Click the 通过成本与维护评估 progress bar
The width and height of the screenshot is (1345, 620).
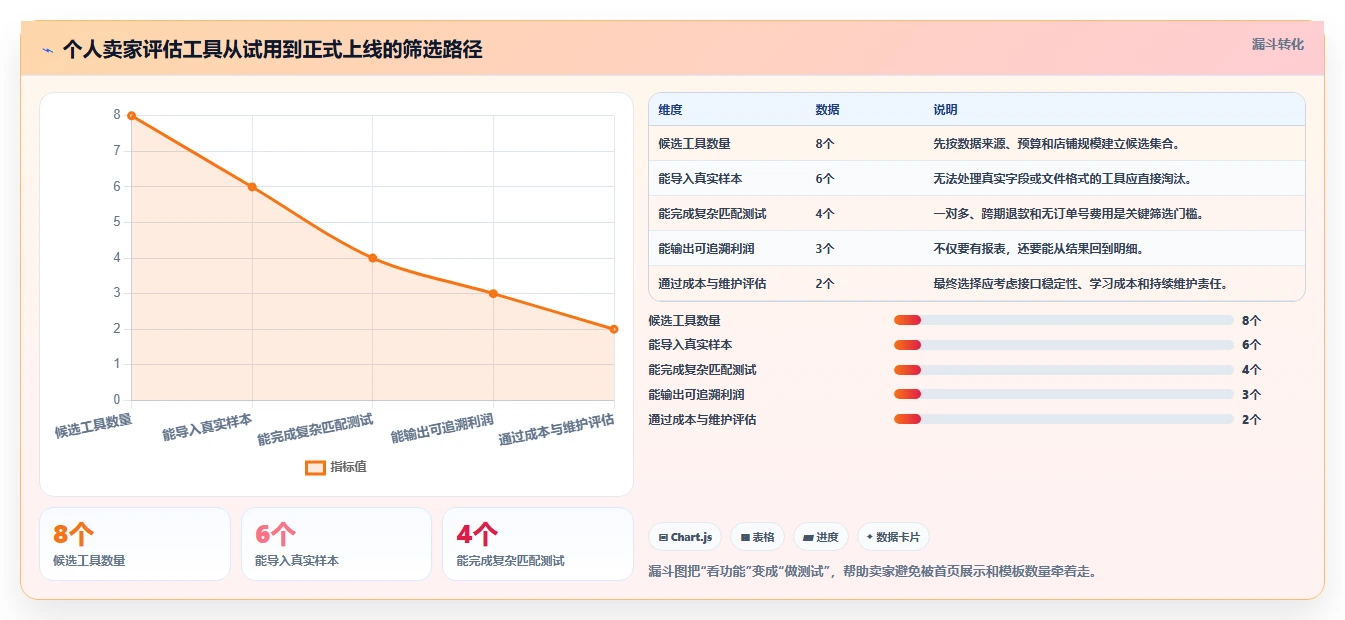[x=1063, y=420]
